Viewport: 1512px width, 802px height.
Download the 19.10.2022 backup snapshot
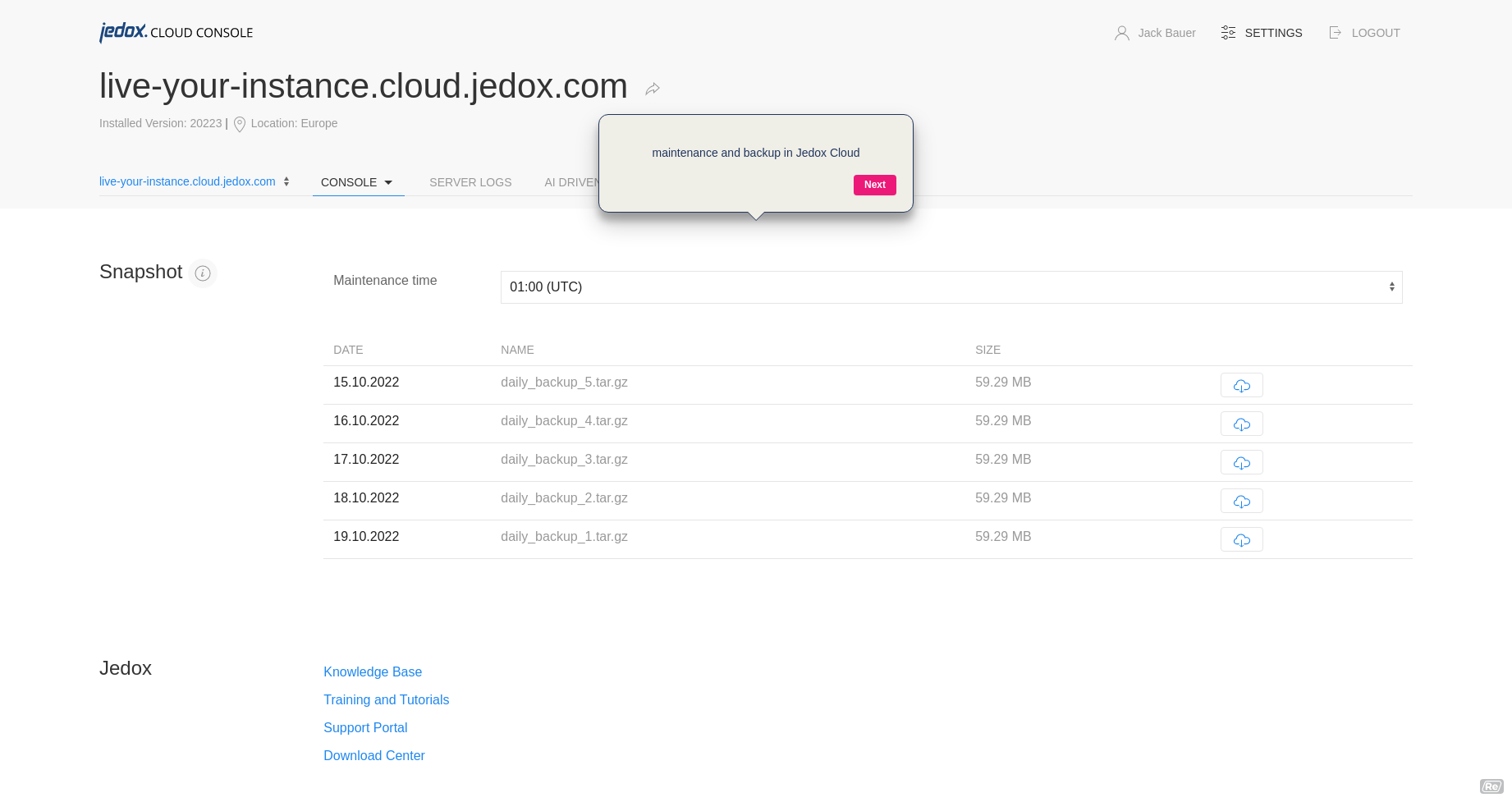(x=1241, y=539)
